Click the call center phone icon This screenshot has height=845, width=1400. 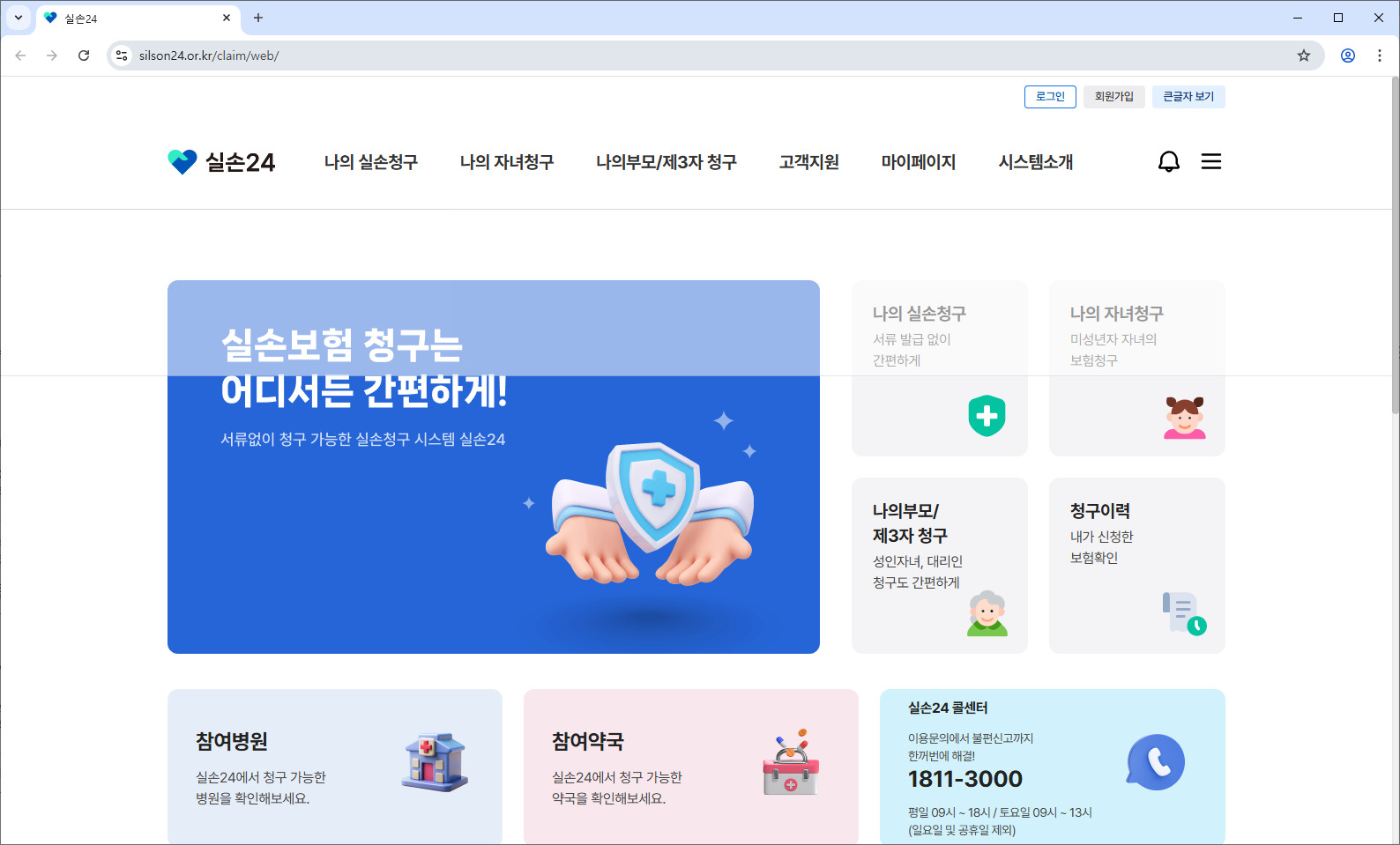(1156, 762)
